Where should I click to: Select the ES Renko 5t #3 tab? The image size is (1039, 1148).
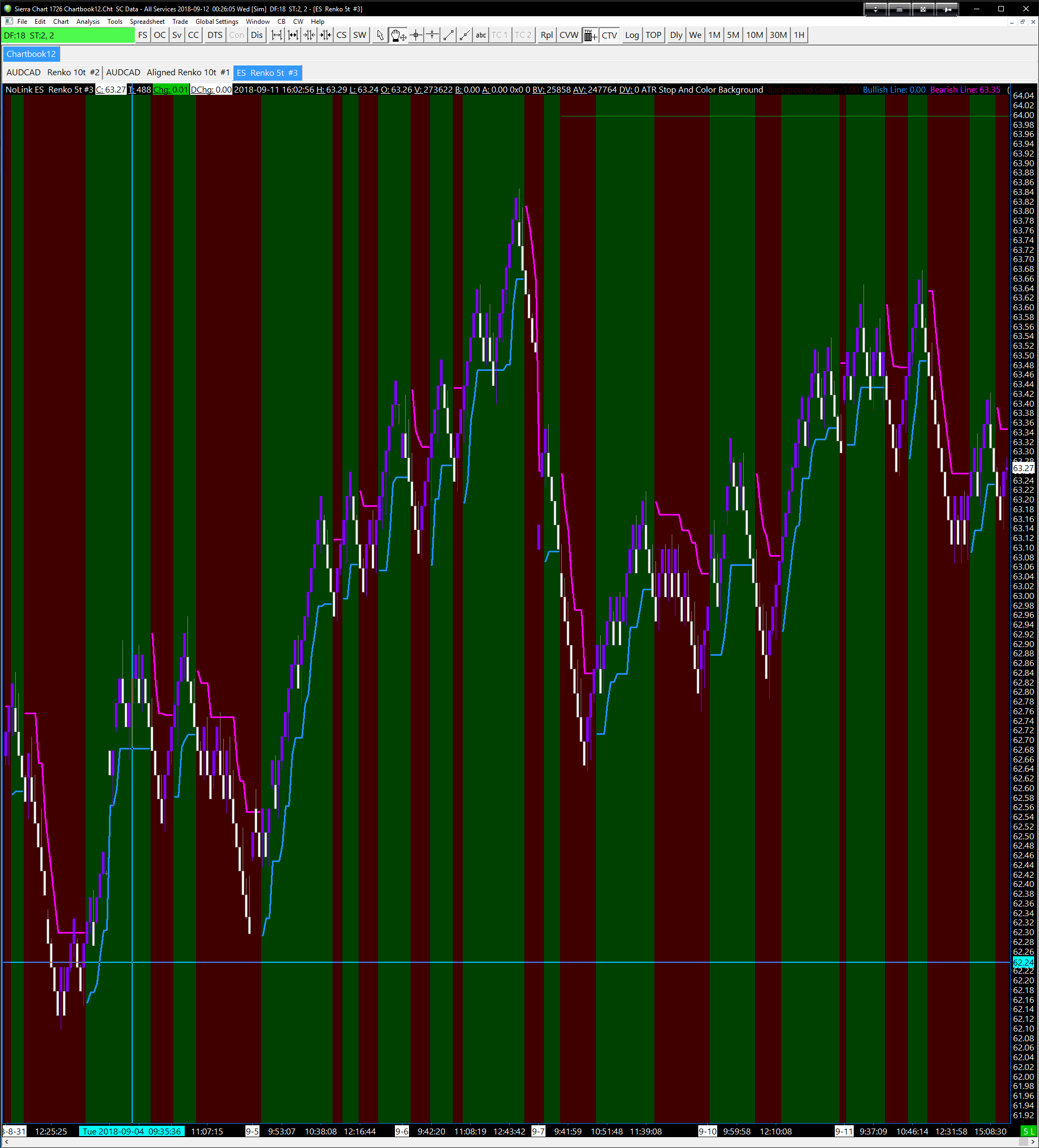267,73
